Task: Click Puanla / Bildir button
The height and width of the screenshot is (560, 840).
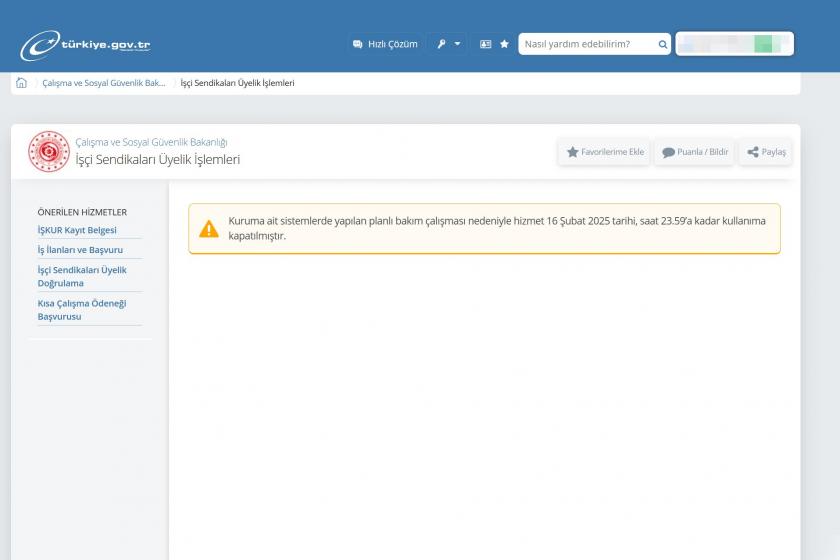Action: pos(695,152)
